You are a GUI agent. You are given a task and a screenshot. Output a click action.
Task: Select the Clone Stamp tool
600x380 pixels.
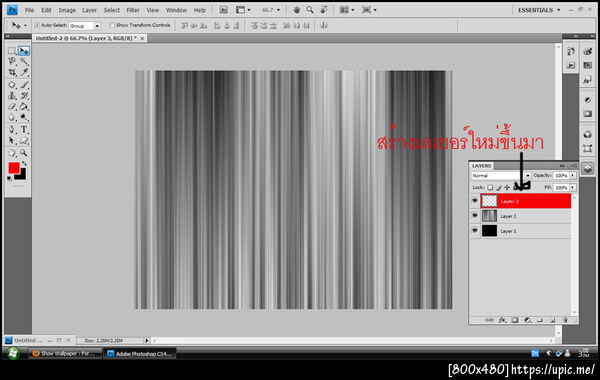click(12, 95)
